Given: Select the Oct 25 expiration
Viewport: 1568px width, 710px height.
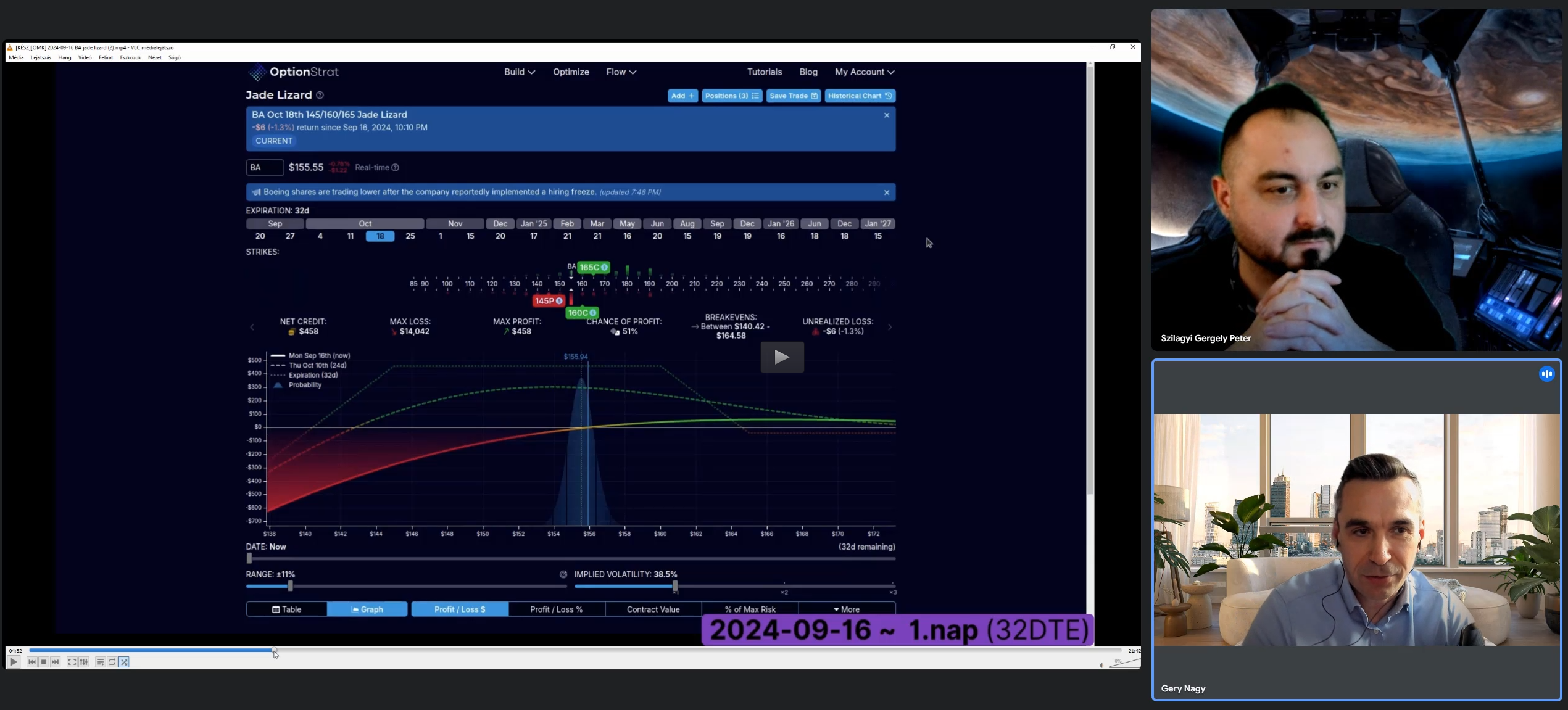Looking at the screenshot, I should [x=410, y=236].
